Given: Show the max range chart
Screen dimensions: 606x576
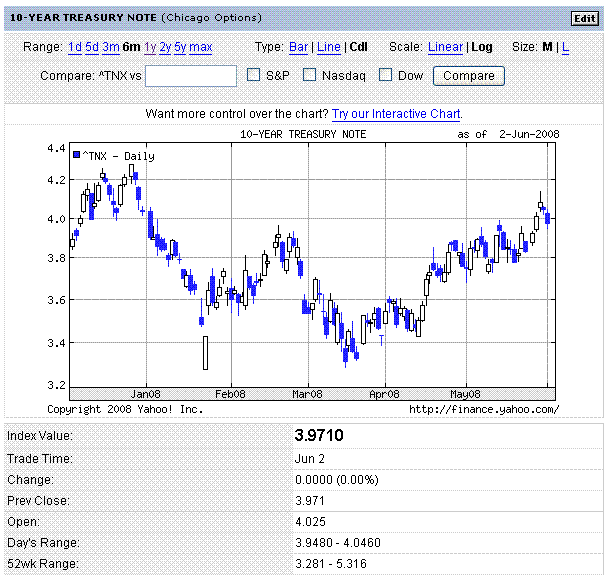Looking at the screenshot, I should [200, 47].
